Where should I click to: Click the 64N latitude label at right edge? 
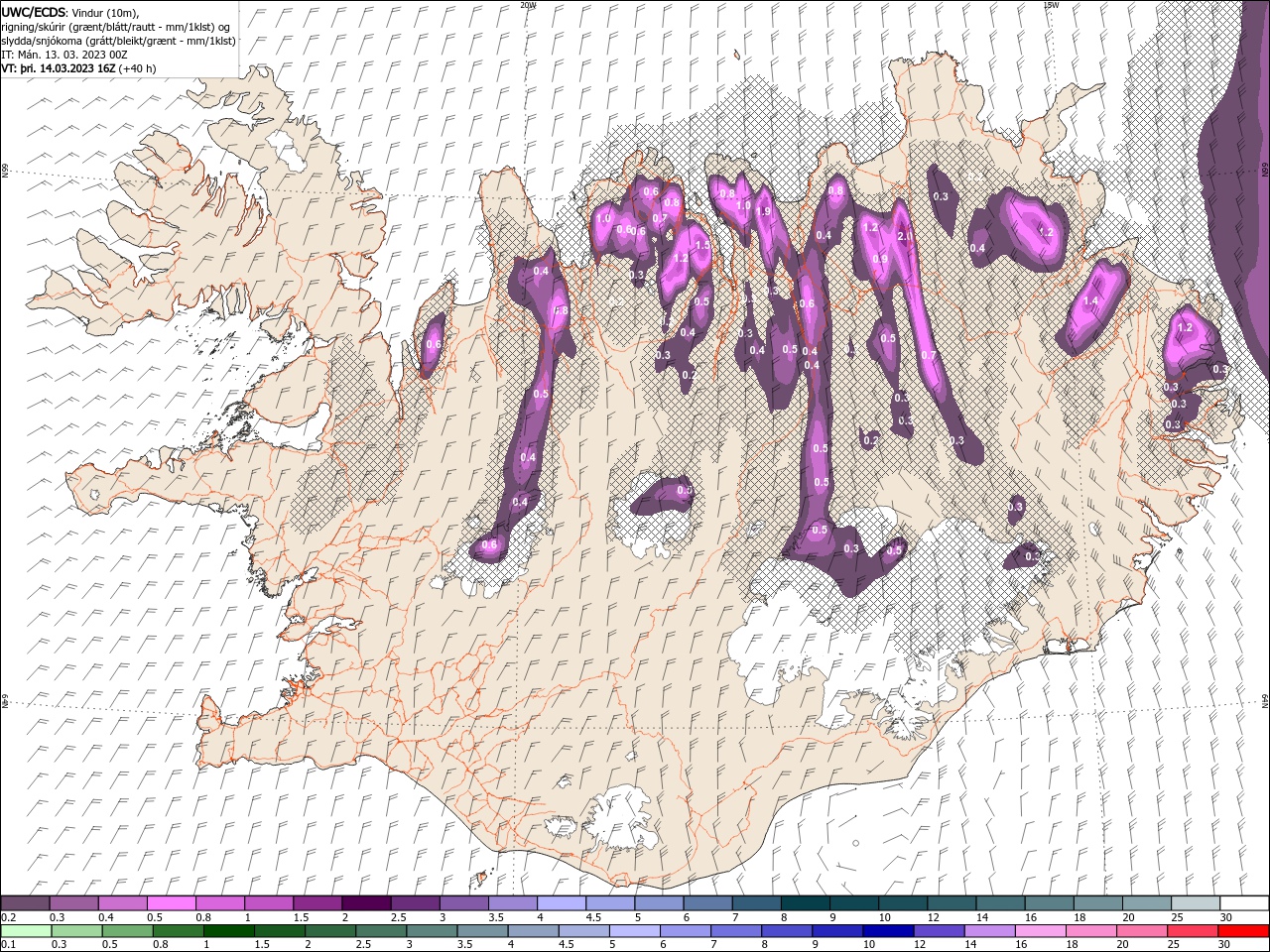pos(1265,700)
